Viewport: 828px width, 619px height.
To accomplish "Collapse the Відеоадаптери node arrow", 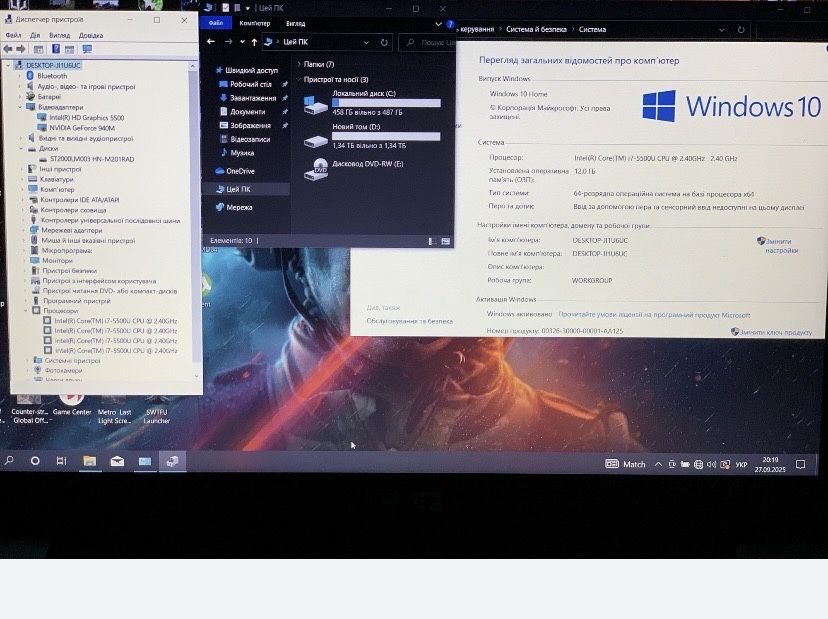I will [x=21, y=107].
